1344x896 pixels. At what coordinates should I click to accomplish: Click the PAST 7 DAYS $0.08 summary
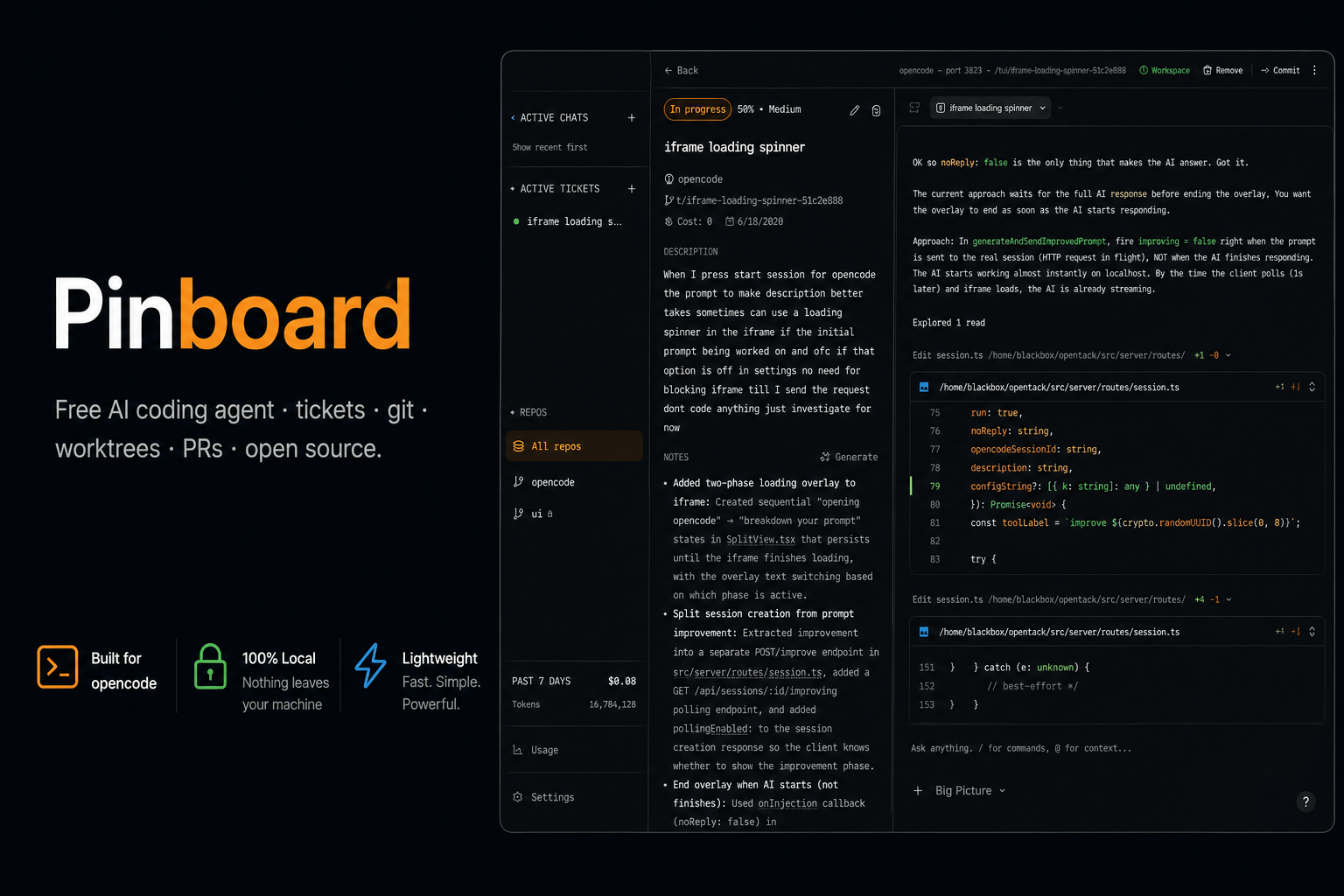click(574, 681)
